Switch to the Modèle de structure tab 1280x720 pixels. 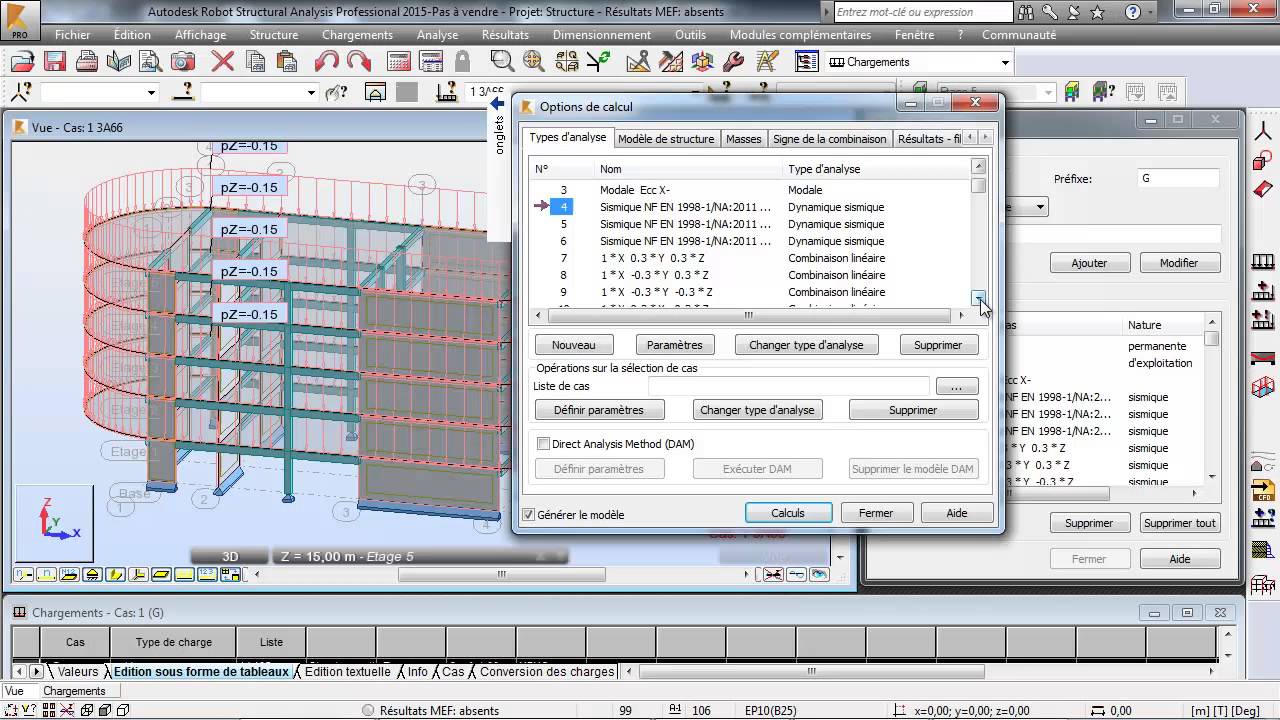[666, 139]
